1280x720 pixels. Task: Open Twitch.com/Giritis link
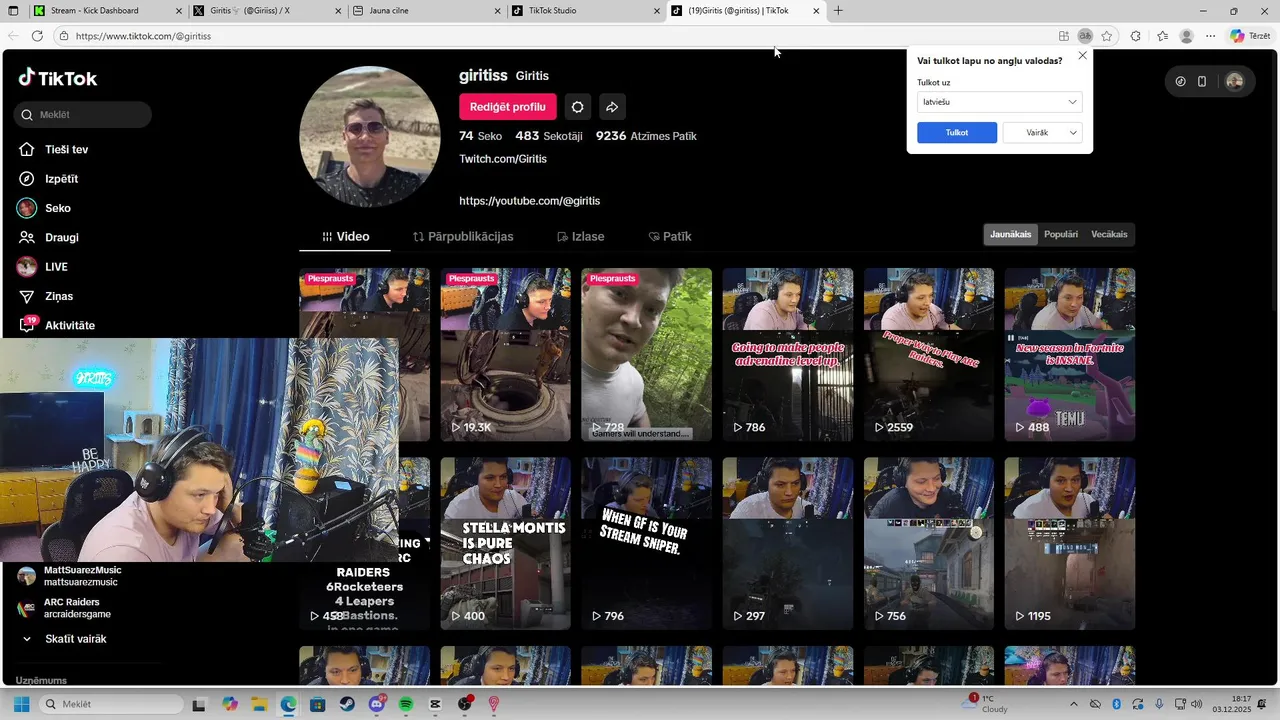coord(503,159)
